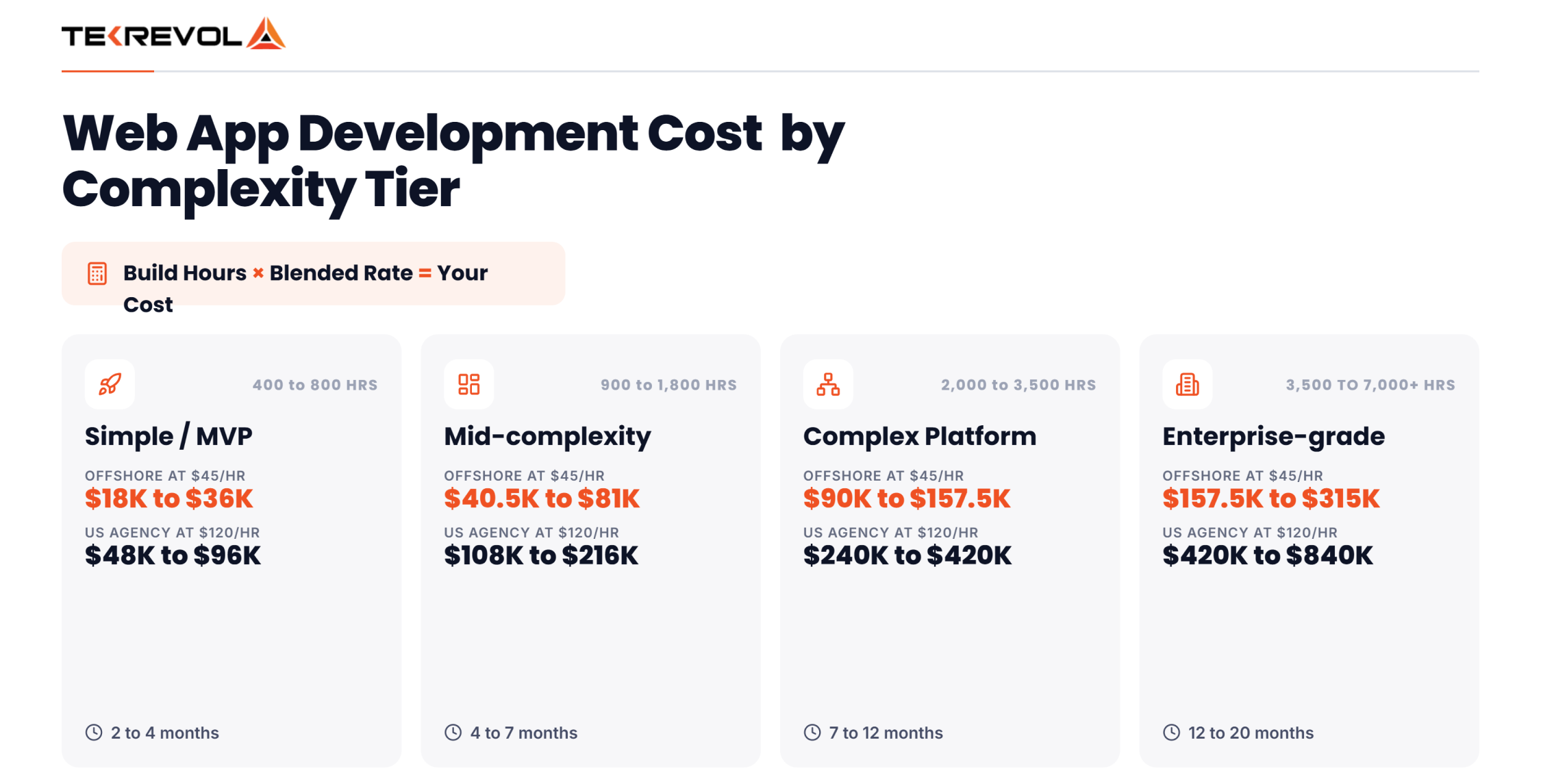Click '7 to 12 months' timeline text
Viewport: 1541px width, 784px height.
[x=886, y=733]
